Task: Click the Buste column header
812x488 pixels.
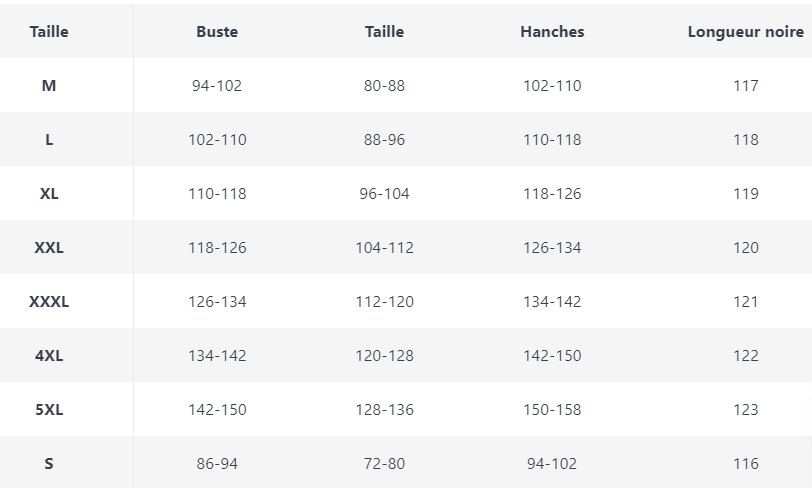Action: (217, 31)
